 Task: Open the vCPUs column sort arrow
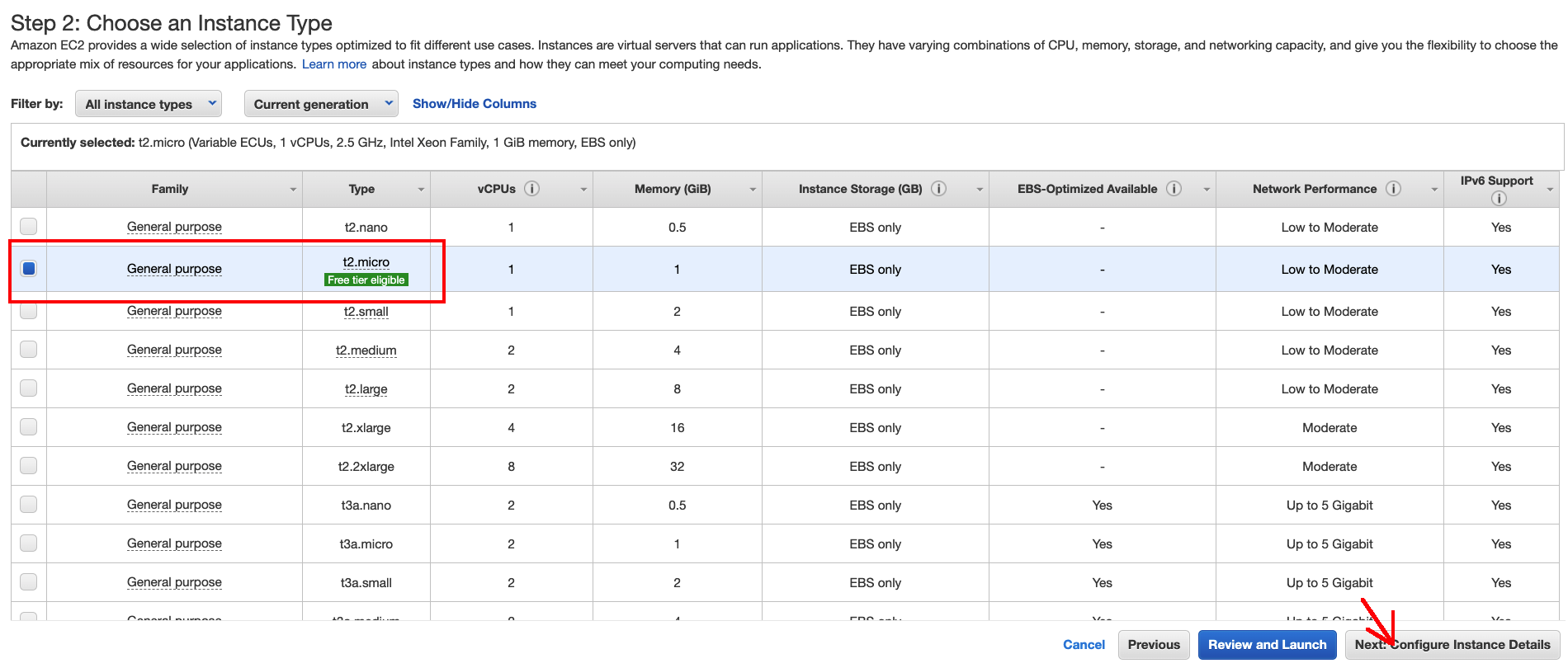[583, 190]
